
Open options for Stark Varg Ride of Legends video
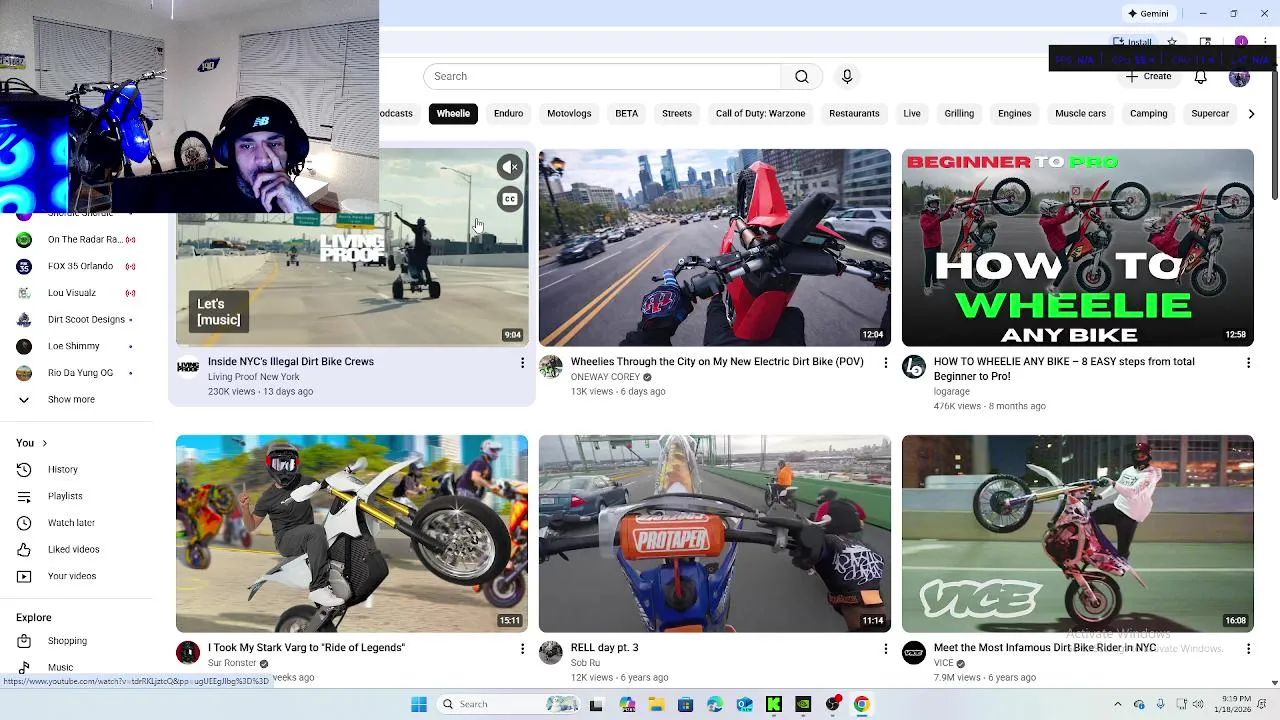[522, 649]
